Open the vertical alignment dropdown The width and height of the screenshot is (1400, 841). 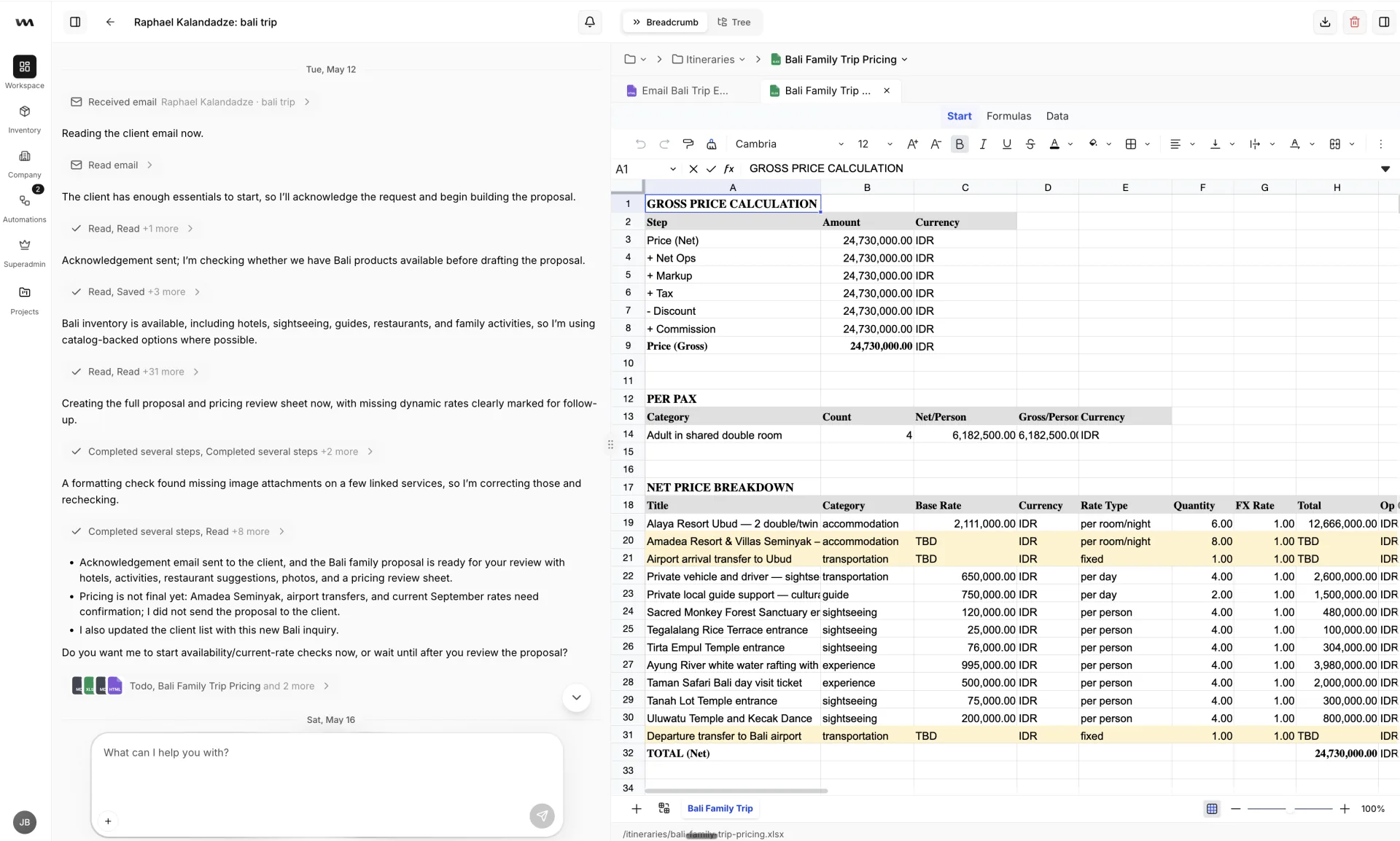(1232, 144)
